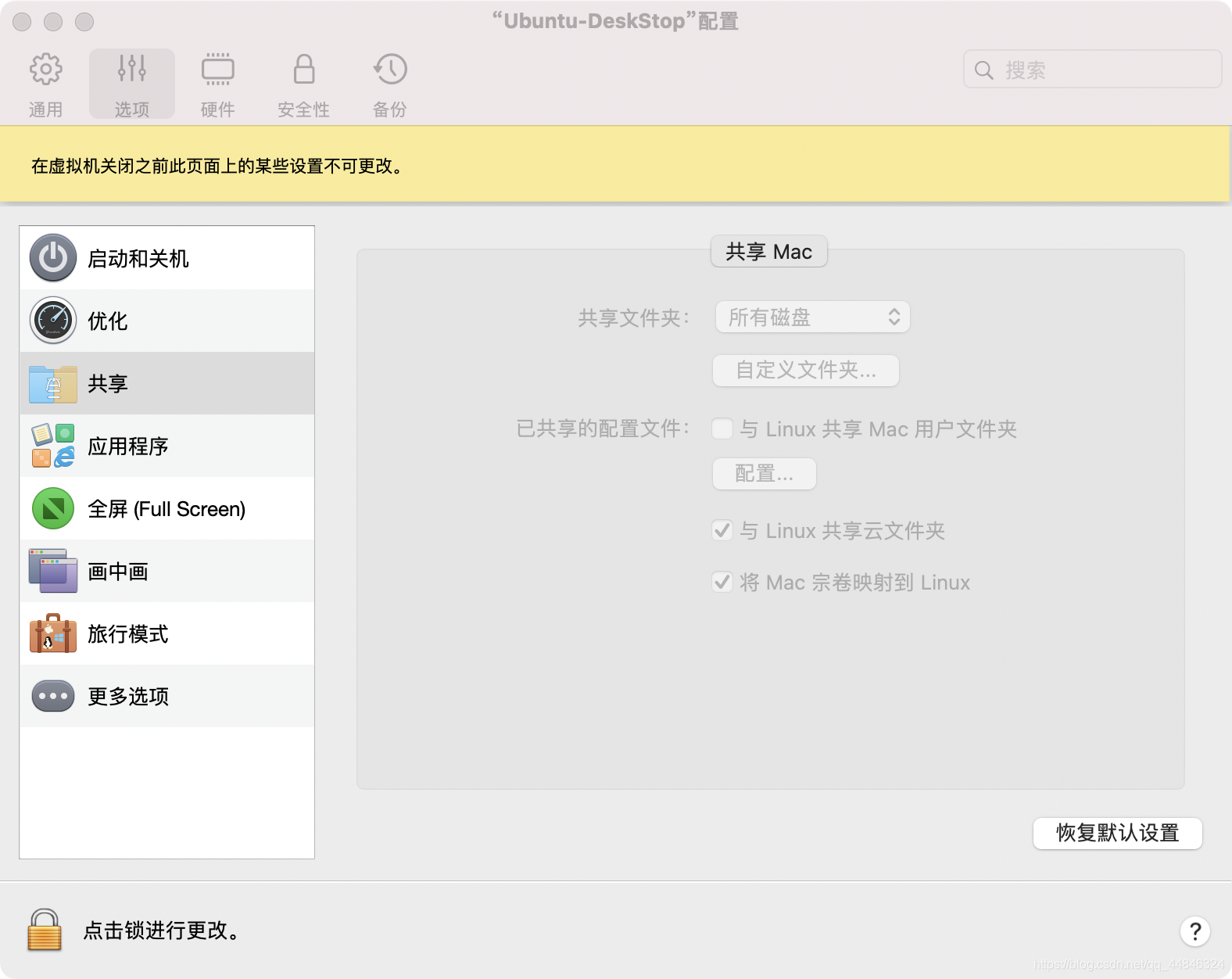Open the 安全性 lock icon tab

[x=303, y=84]
